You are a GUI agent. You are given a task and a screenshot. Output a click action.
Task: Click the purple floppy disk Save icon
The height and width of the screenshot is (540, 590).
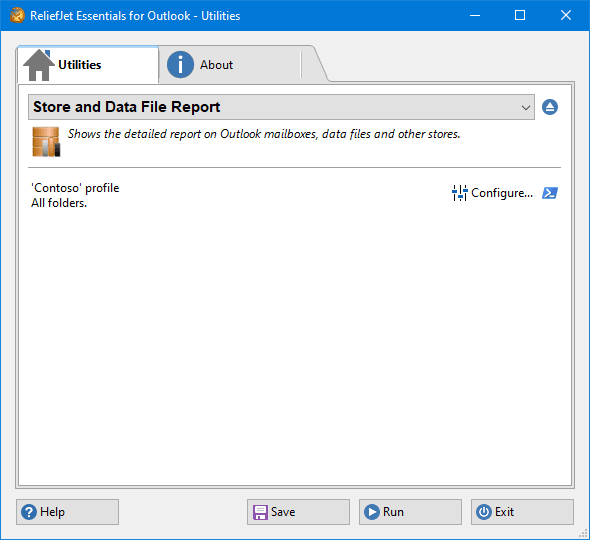click(x=260, y=512)
